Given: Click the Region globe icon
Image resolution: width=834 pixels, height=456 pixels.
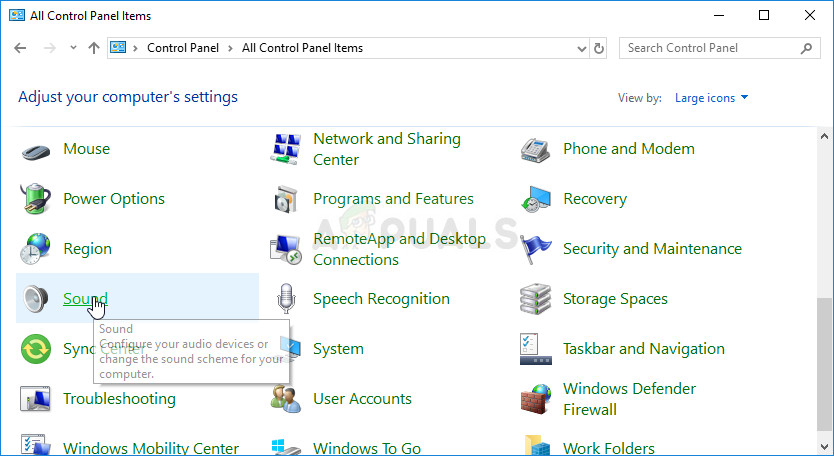Looking at the screenshot, I should pos(37,249).
